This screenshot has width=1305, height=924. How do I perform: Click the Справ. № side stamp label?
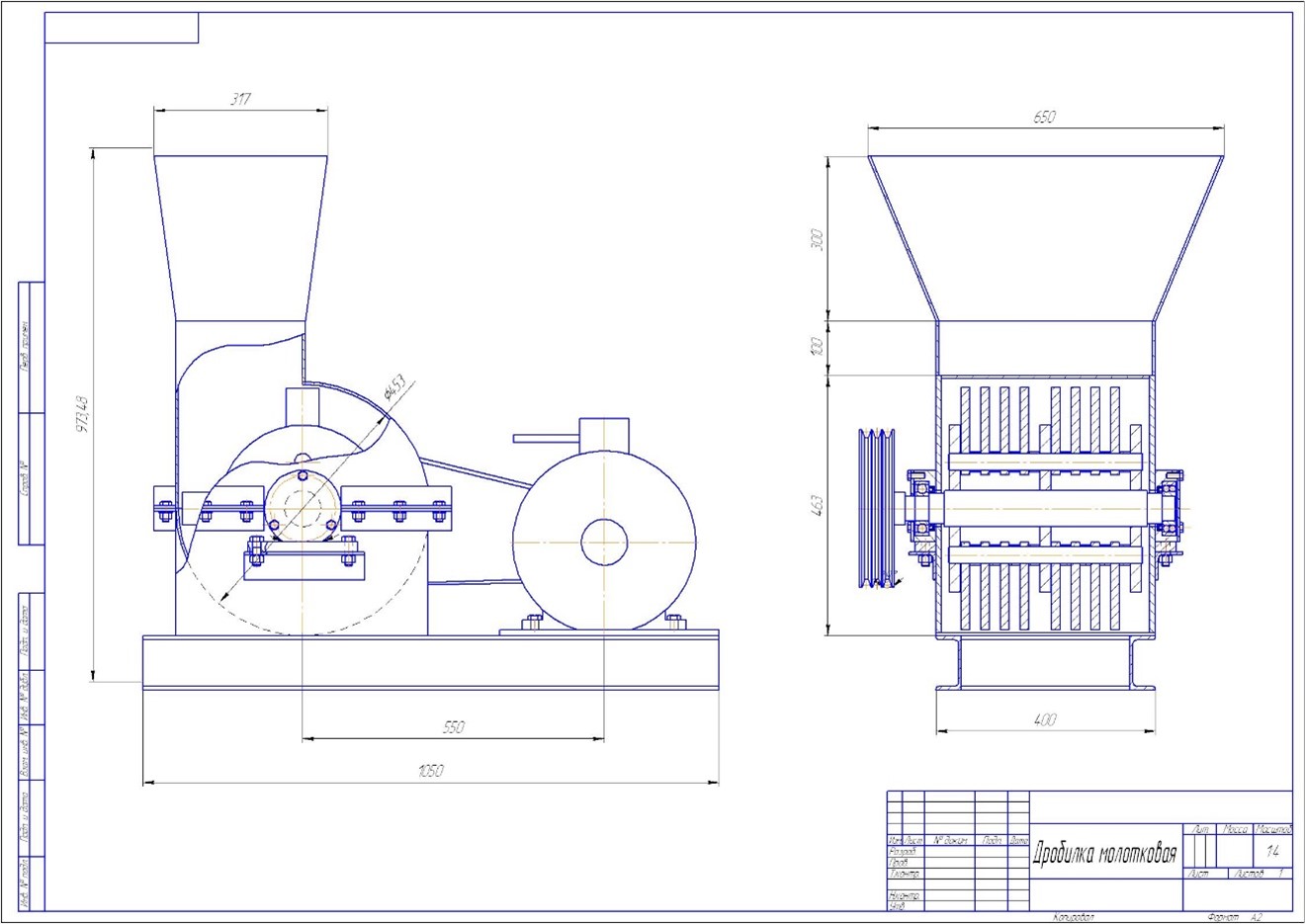26,478
